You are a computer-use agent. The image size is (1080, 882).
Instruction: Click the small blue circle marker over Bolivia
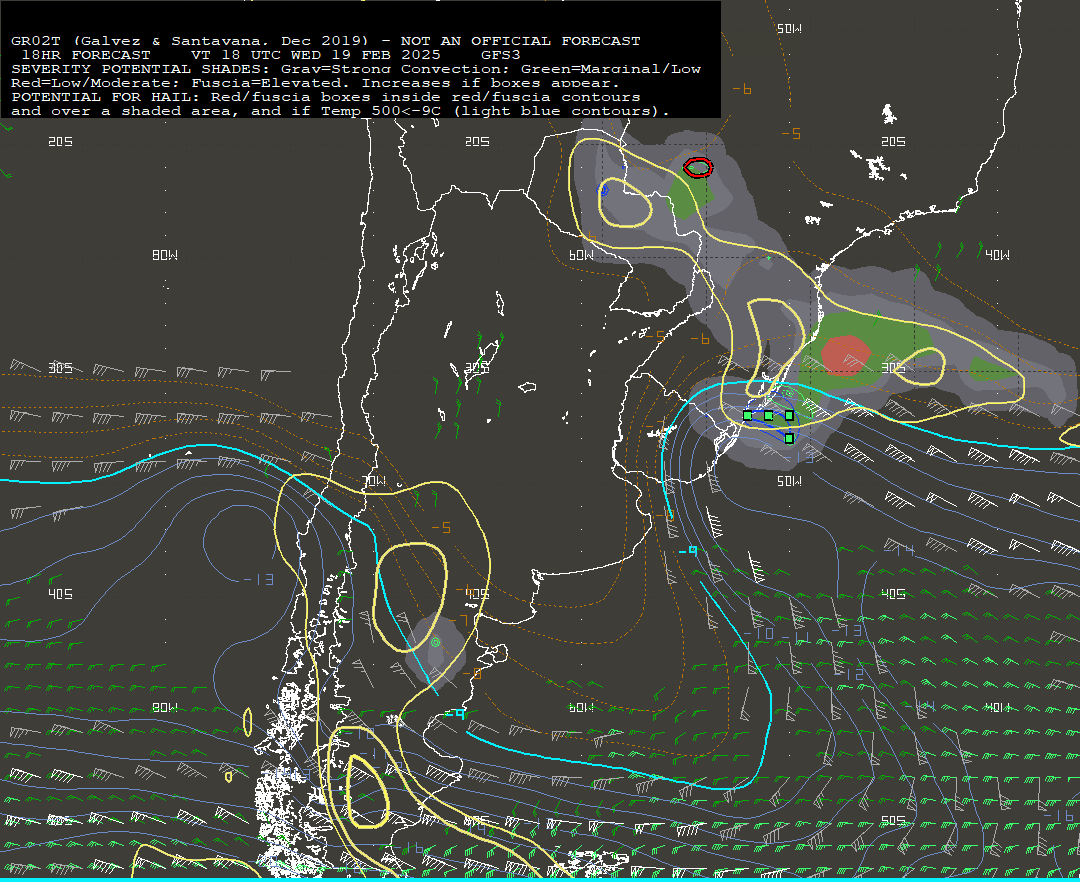pos(605,190)
